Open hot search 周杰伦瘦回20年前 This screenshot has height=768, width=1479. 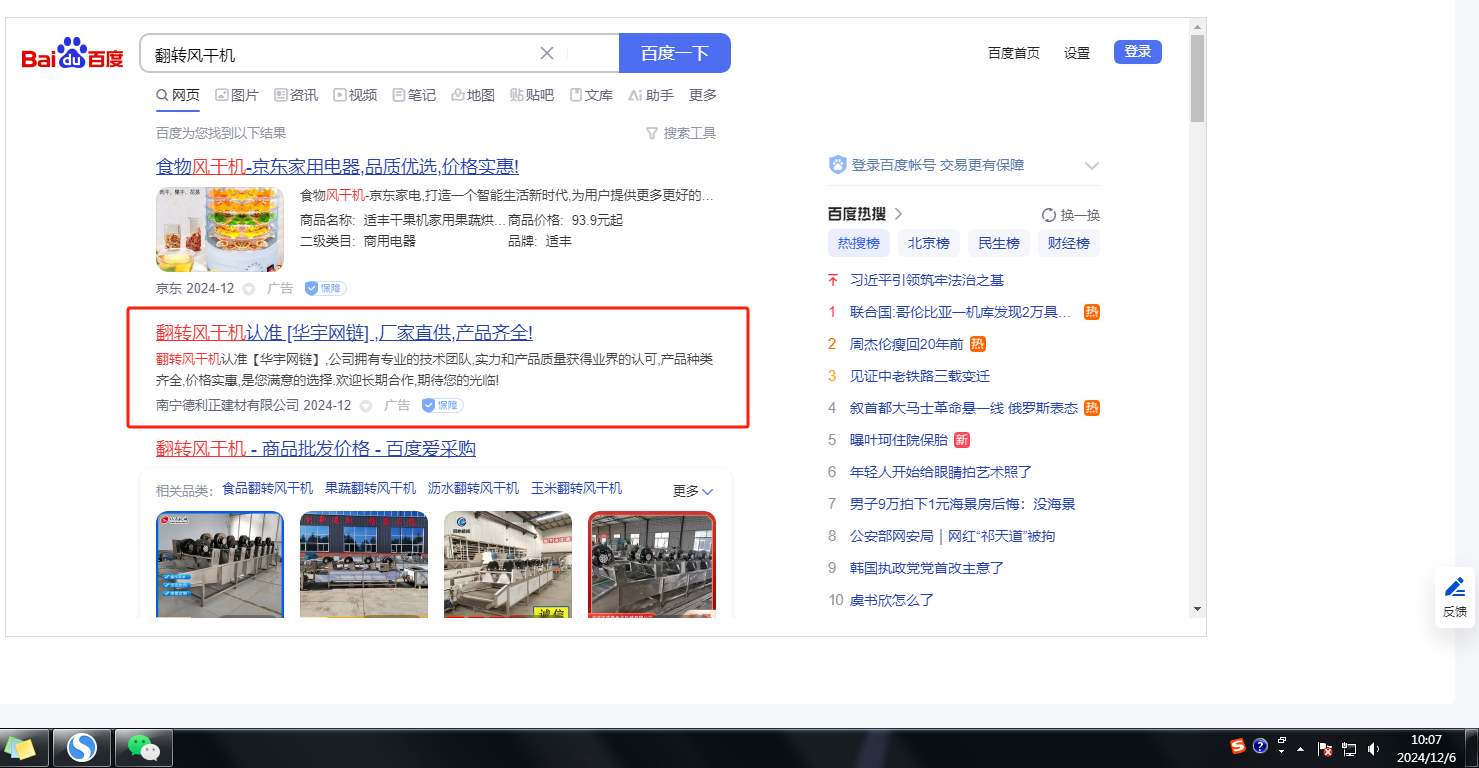906,344
